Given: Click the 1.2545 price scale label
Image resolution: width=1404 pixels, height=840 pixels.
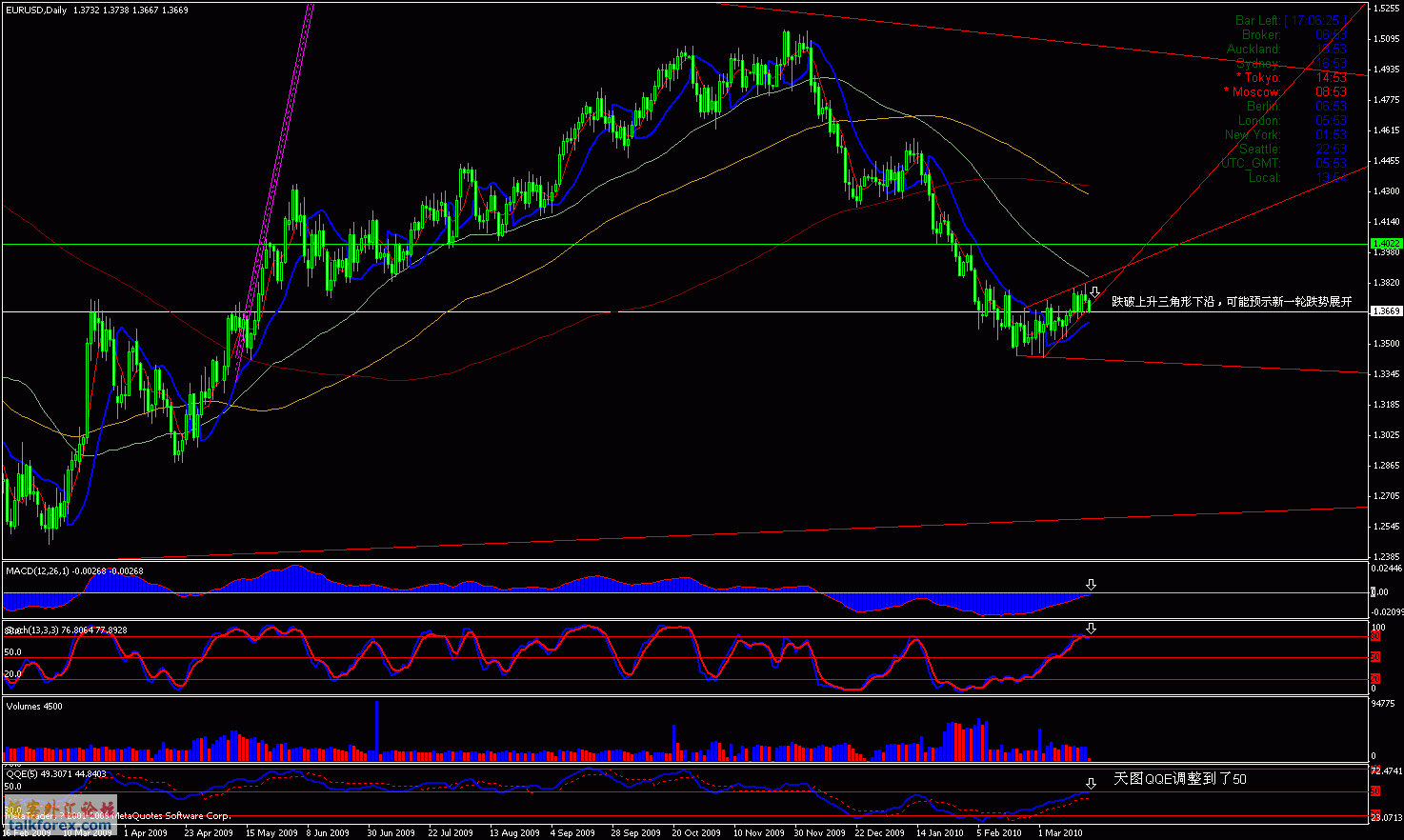Looking at the screenshot, I should (x=1386, y=527).
